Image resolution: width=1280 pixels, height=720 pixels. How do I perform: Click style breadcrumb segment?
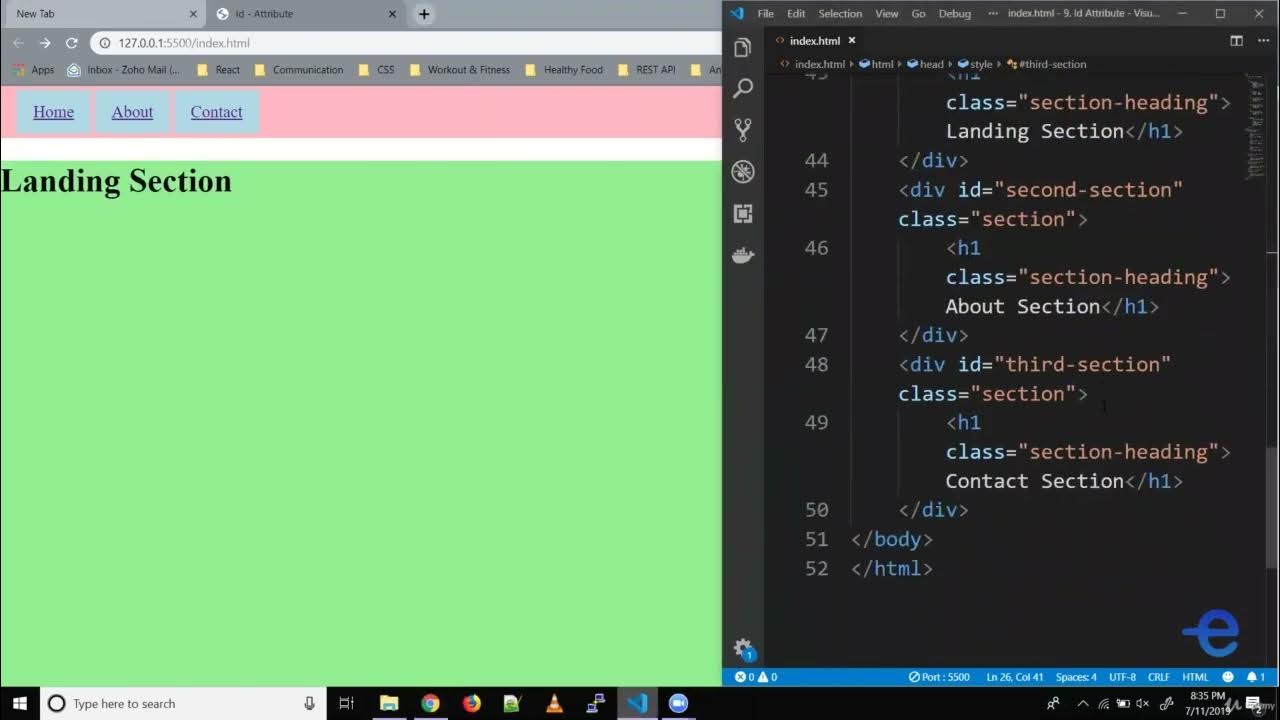click(x=975, y=64)
